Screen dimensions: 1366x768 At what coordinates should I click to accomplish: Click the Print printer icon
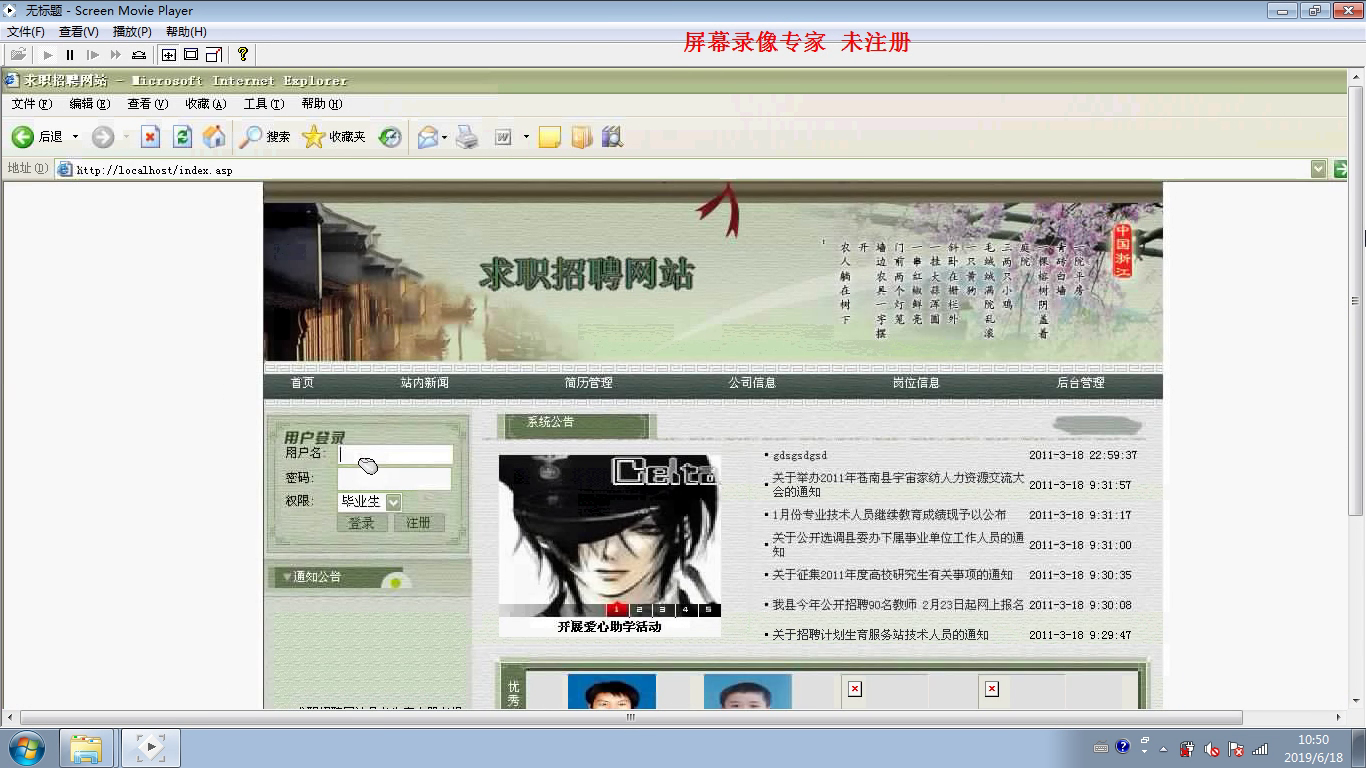pos(467,137)
